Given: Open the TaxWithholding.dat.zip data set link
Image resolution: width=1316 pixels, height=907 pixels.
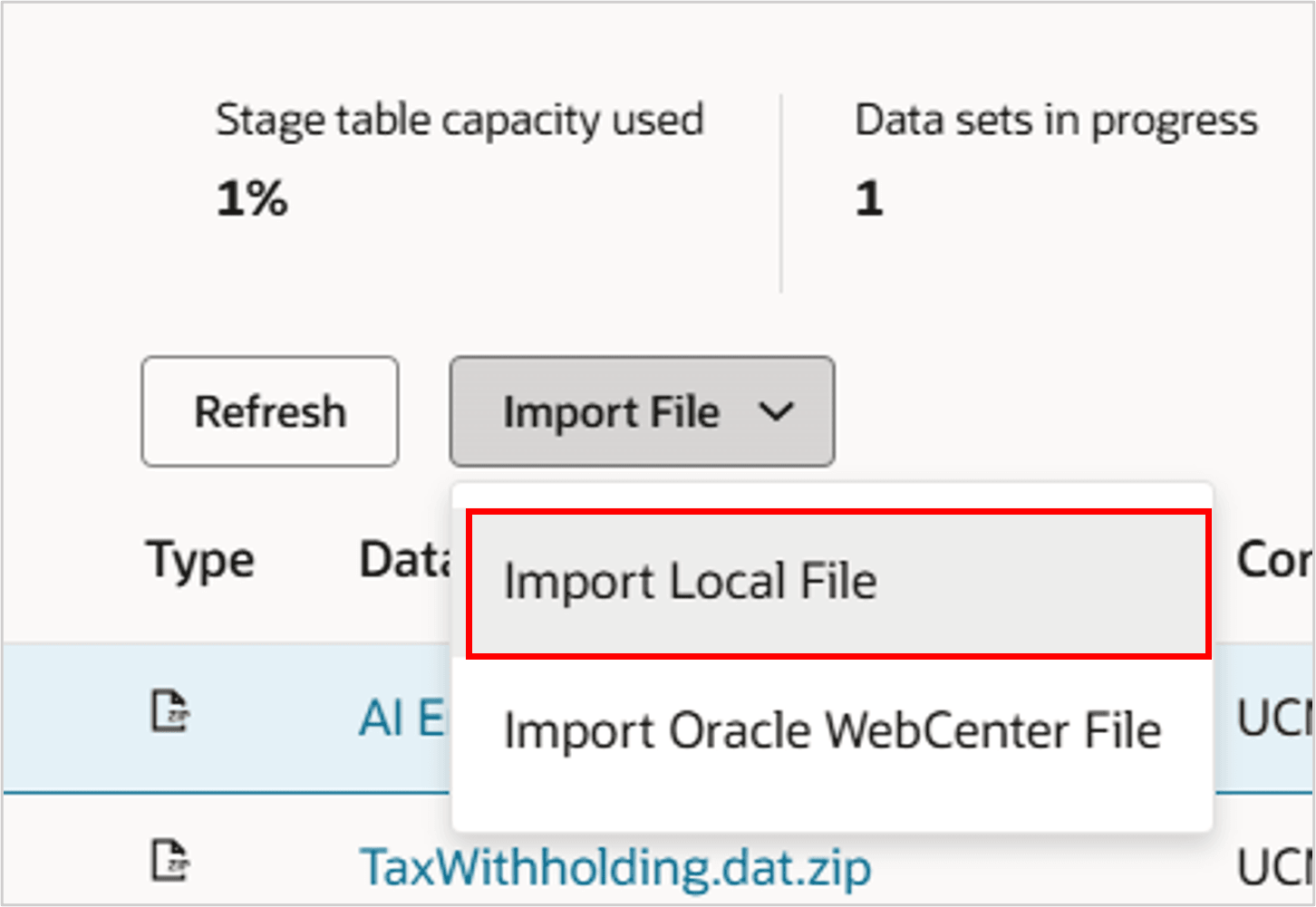Looking at the screenshot, I should tap(614, 867).
